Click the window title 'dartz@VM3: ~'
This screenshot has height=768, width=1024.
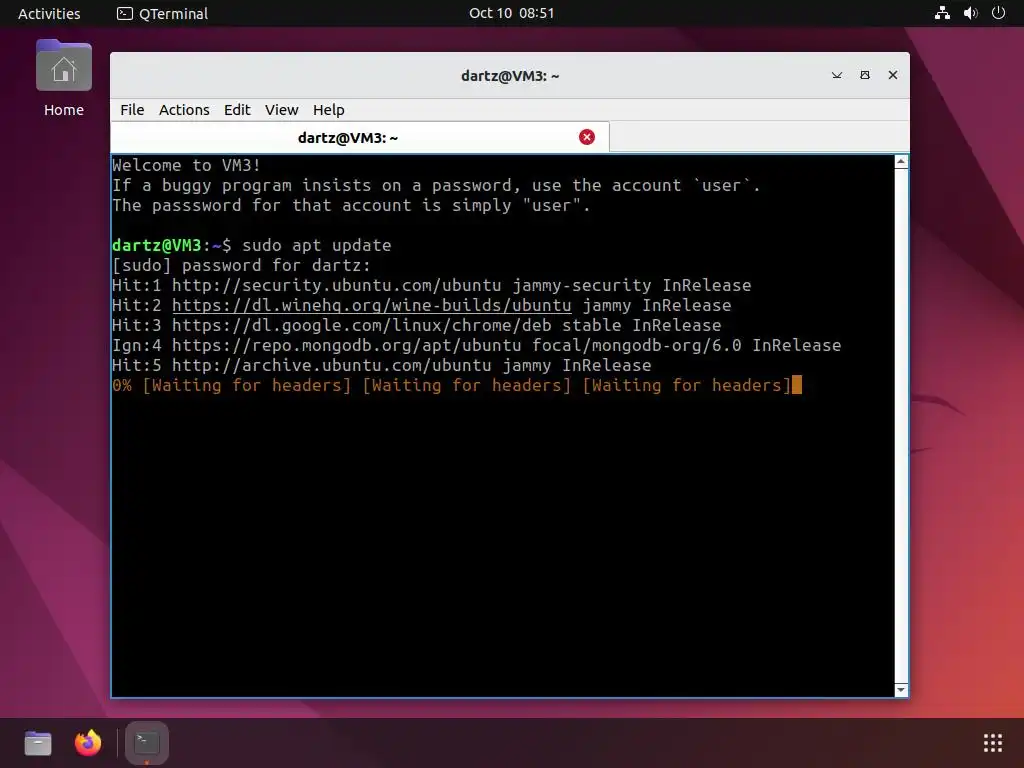pos(510,76)
